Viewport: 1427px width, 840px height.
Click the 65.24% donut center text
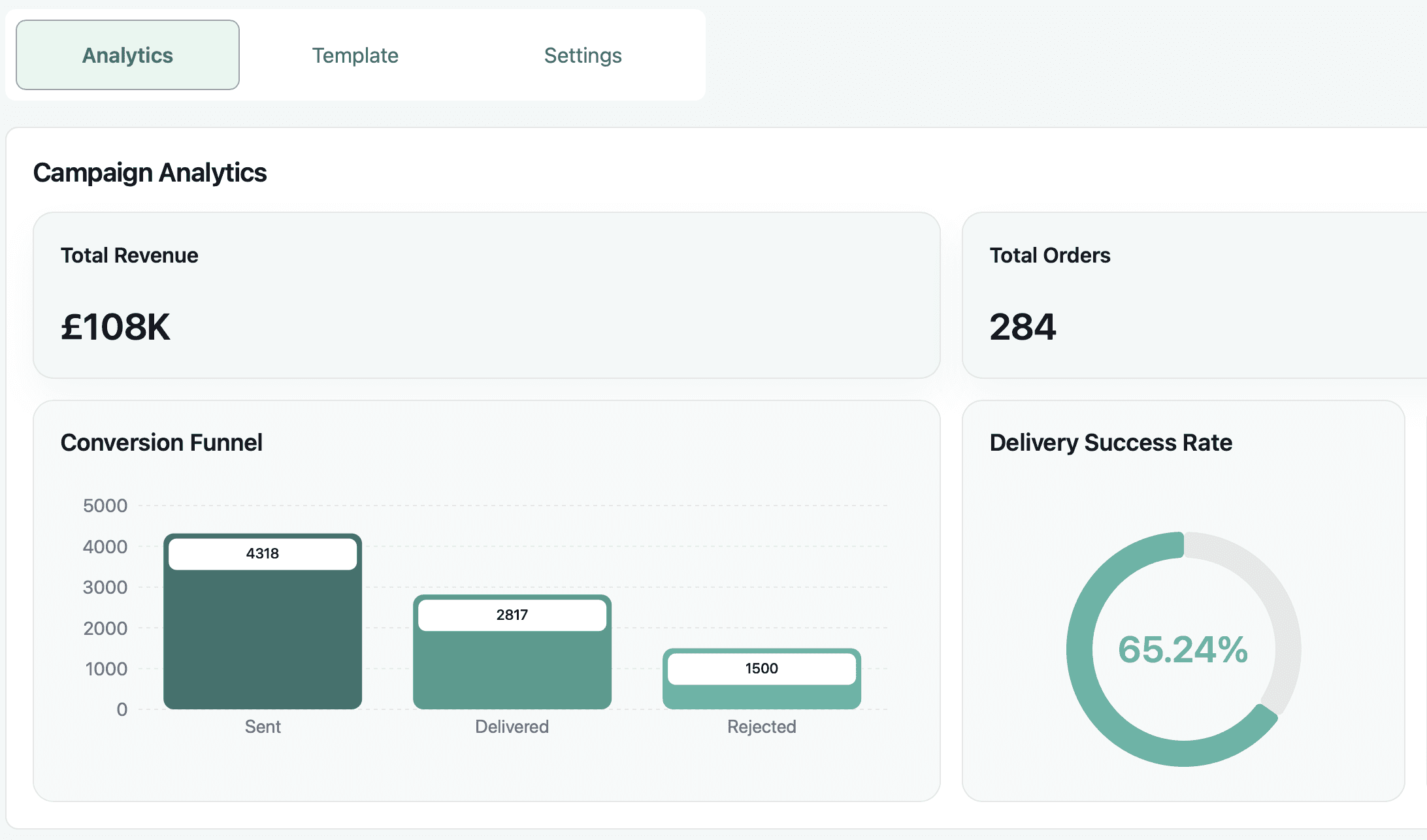[1183, 649]
